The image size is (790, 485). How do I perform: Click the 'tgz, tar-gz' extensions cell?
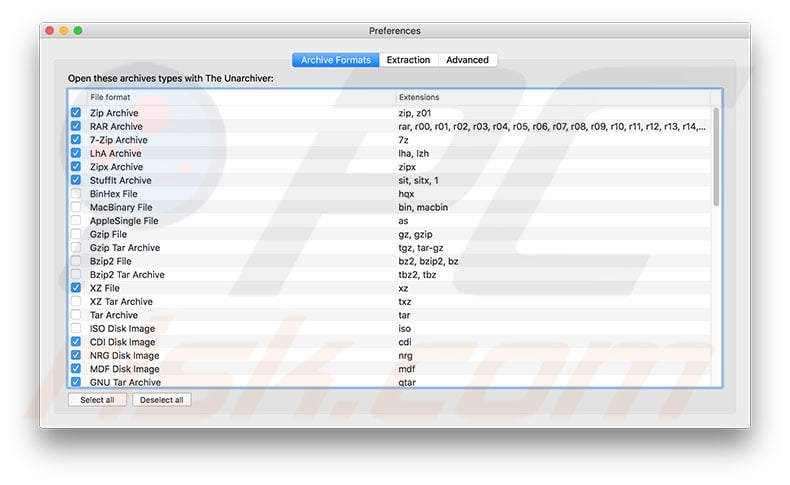tap(421, 248)
